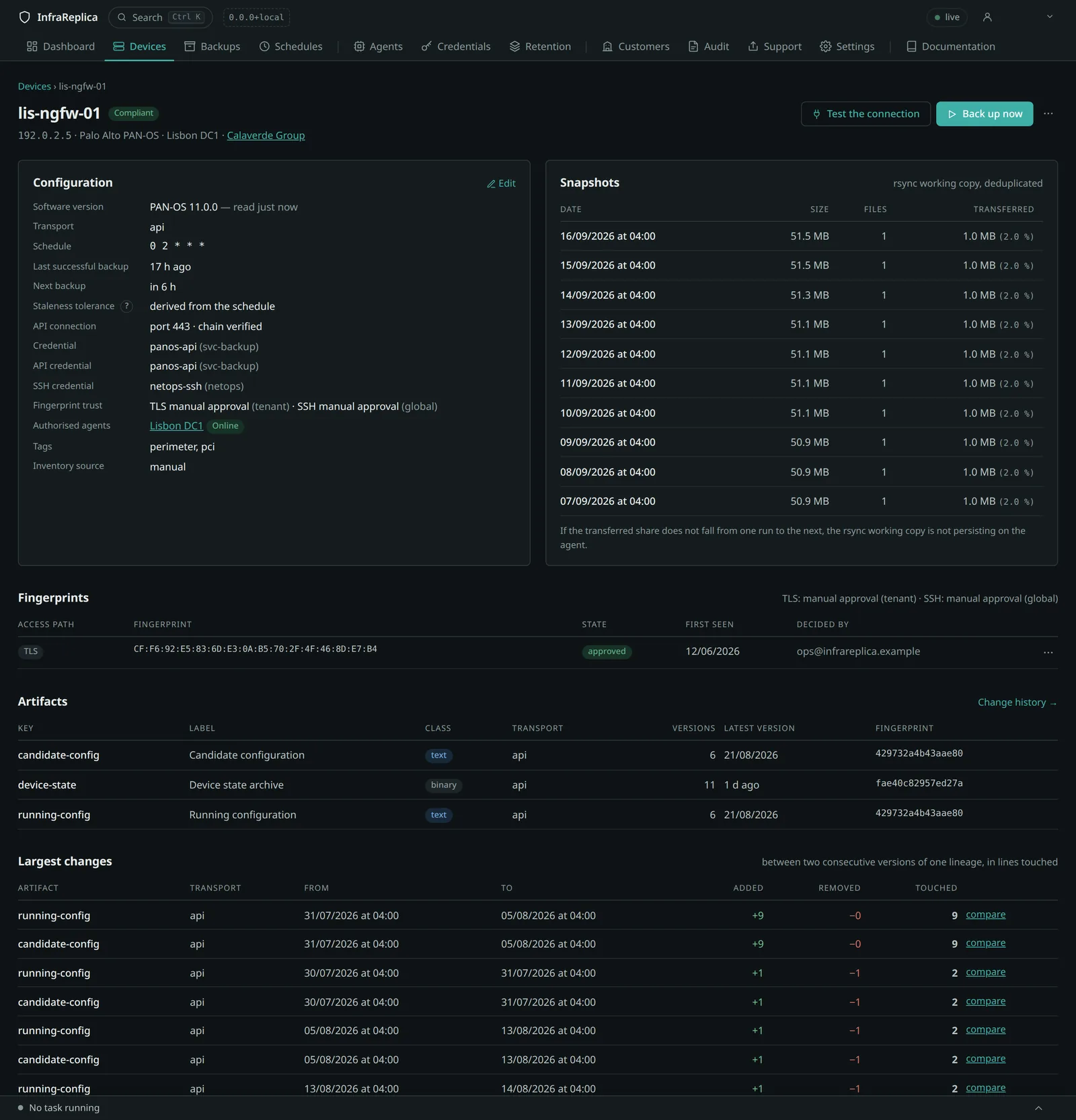Click the candidate-config artifact key

pos(59,755)
